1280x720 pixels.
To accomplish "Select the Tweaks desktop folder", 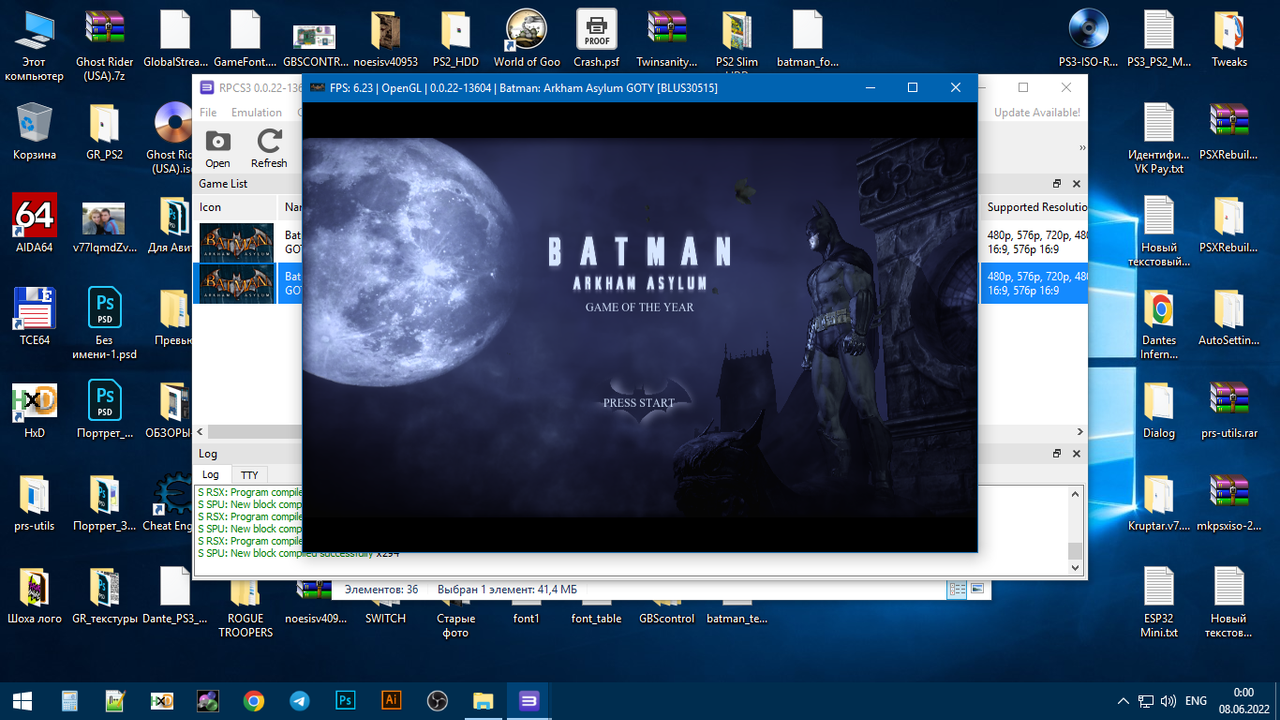I will click(x=1229, y=39).
